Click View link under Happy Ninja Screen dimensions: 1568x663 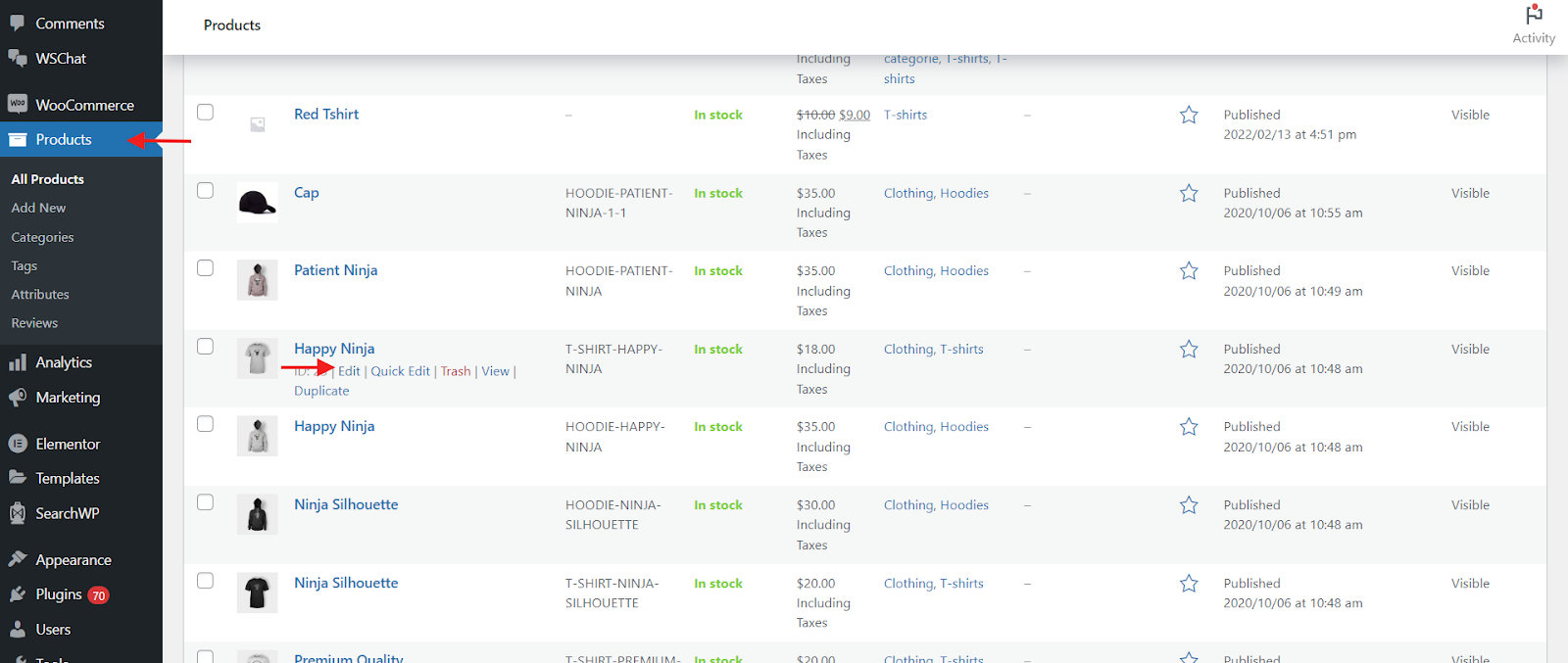(x=496, y=371)
